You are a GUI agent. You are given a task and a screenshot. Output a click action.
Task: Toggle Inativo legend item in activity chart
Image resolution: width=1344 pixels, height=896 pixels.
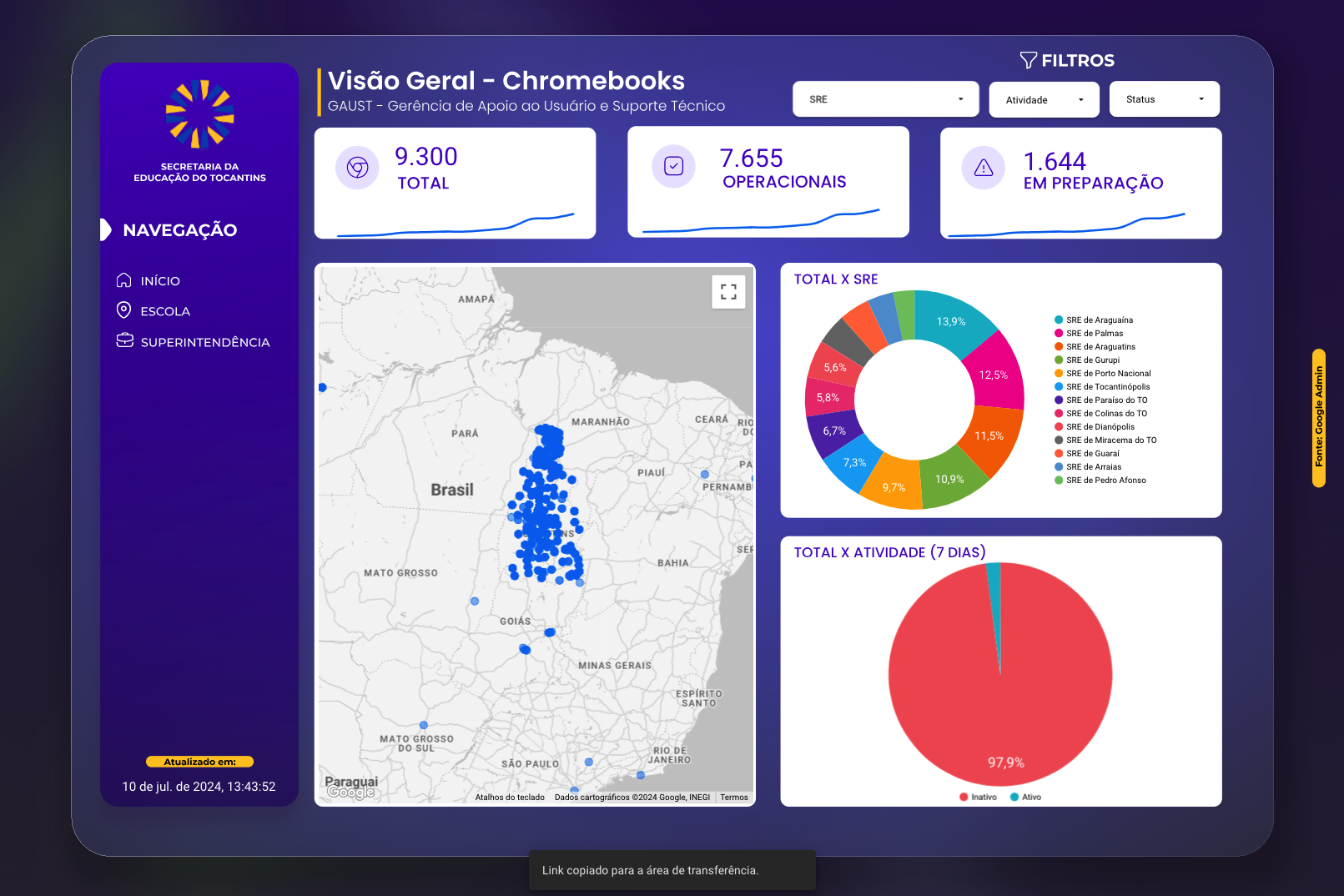tap(979, 797)
